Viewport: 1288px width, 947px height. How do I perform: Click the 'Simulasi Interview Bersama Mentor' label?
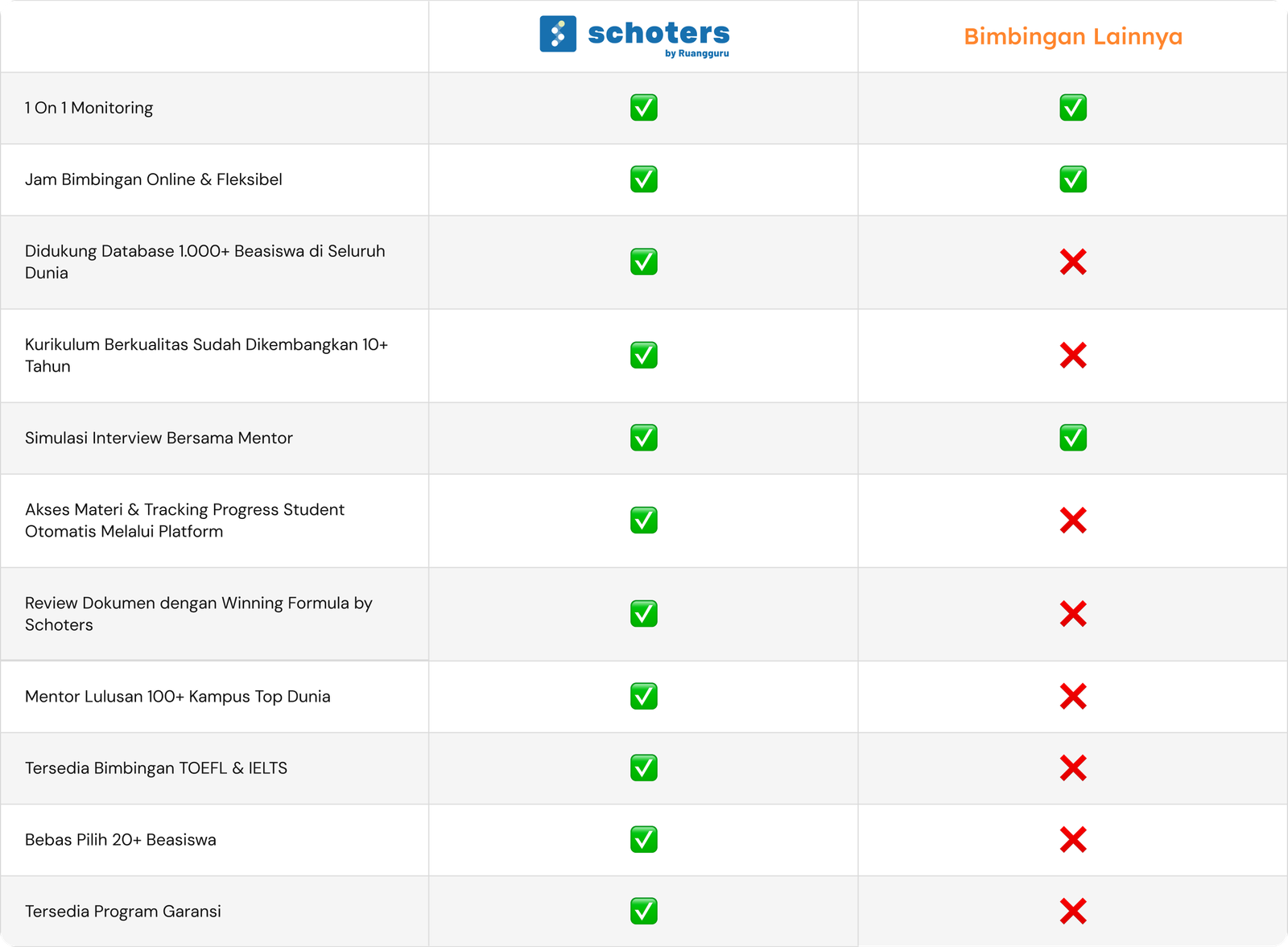(x=159, y=439)
